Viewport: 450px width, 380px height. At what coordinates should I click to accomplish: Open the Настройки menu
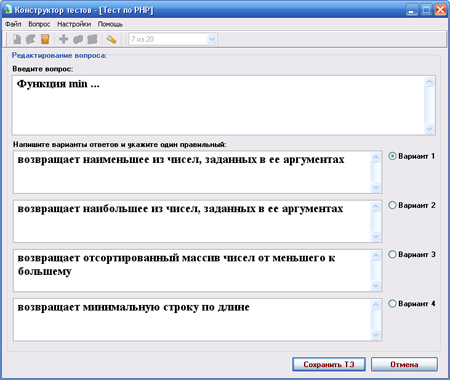[74, 24]
